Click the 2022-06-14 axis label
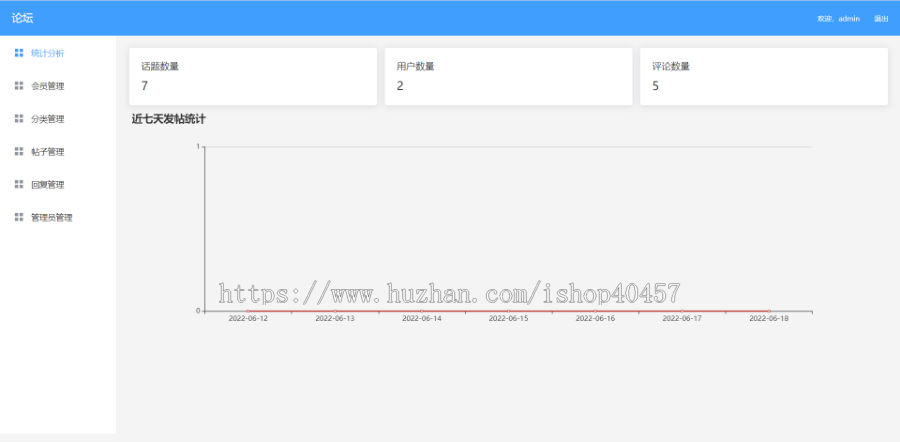Screen dimensions: 900x442 (x=422, y=318)
